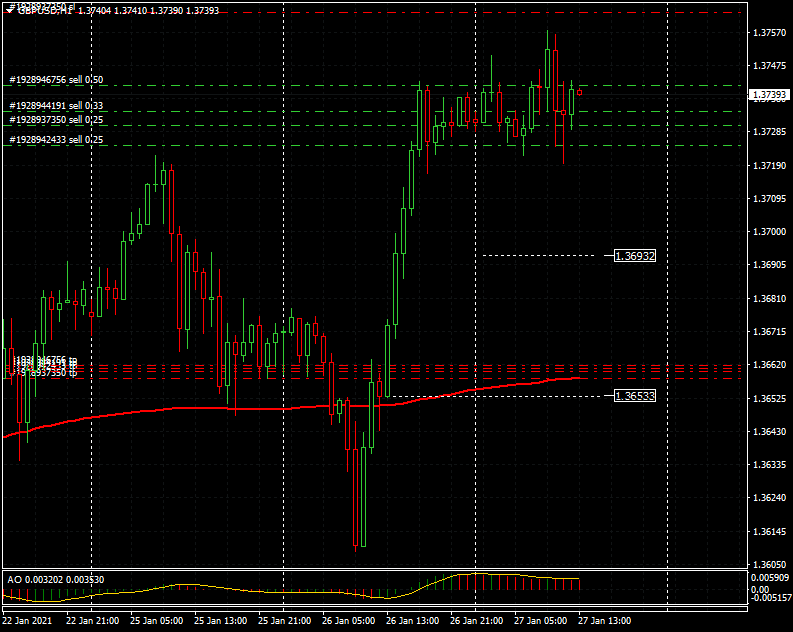Click the 25 Jan 21:00 time label
This screenshot has height=632, width=793.
pos(284,621)
